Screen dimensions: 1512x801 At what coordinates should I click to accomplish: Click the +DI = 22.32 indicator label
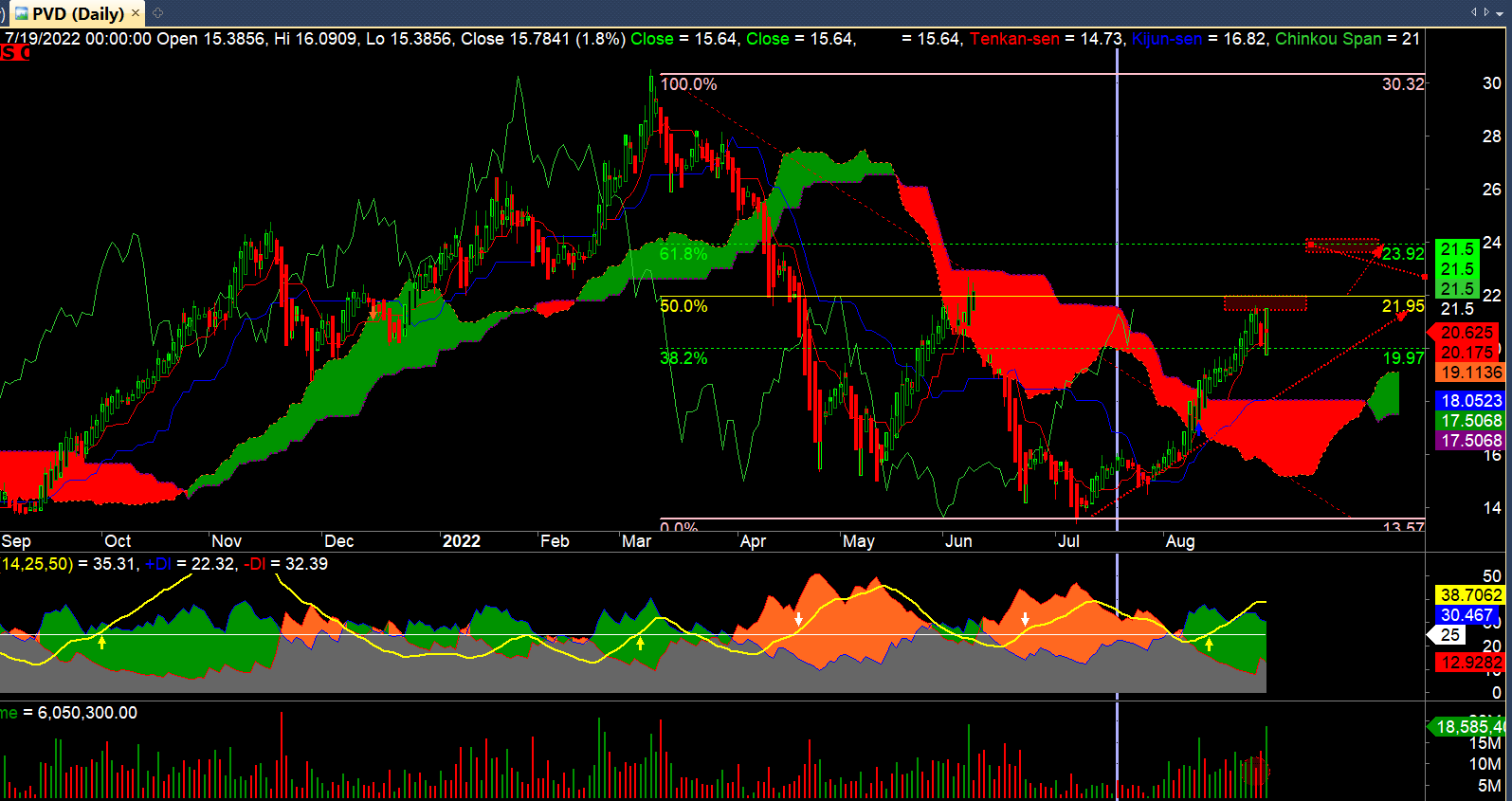point(190,564)
